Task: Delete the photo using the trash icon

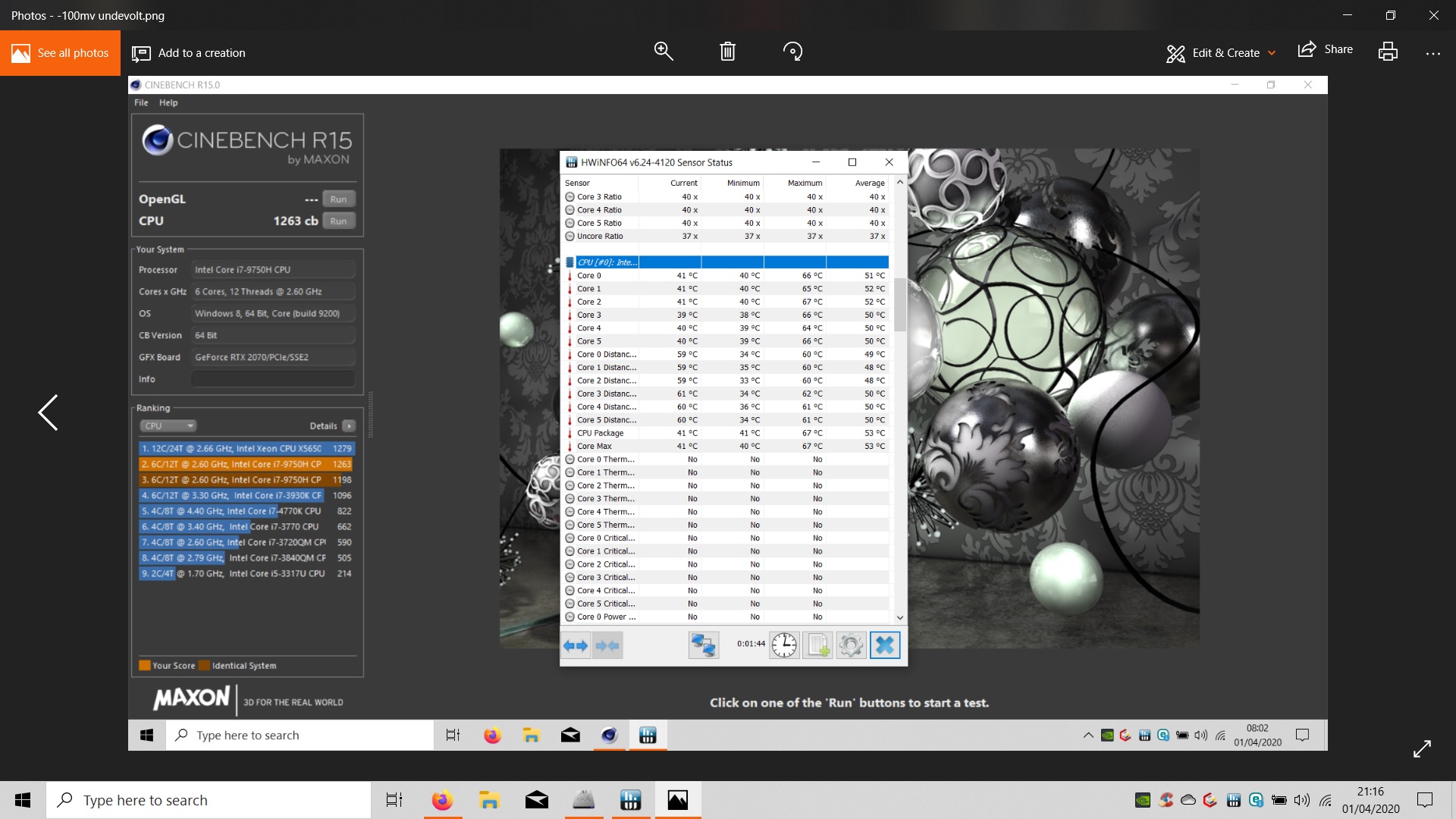Action: 727,52
